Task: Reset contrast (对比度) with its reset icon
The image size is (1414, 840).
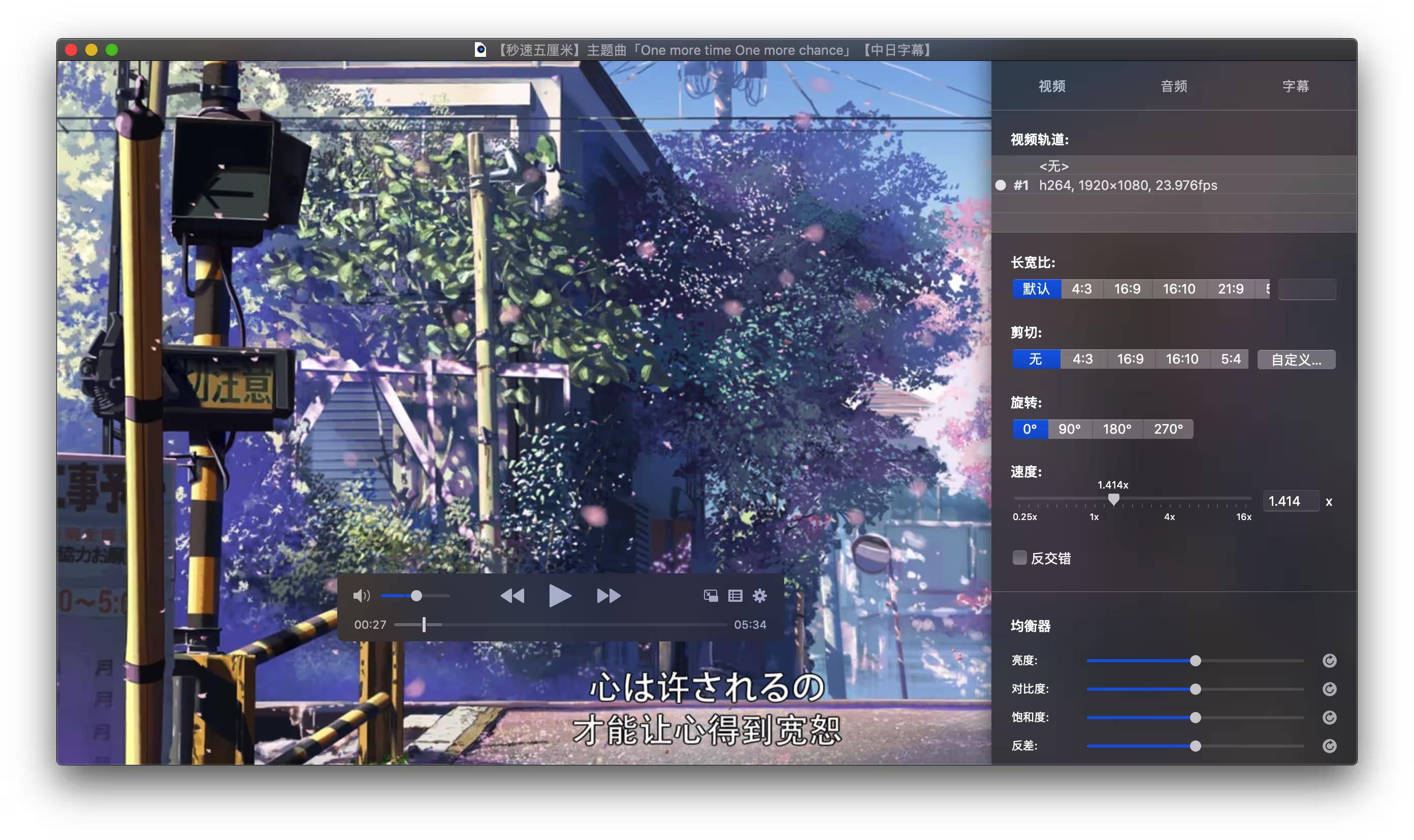Action: (x=1329, y=689)
